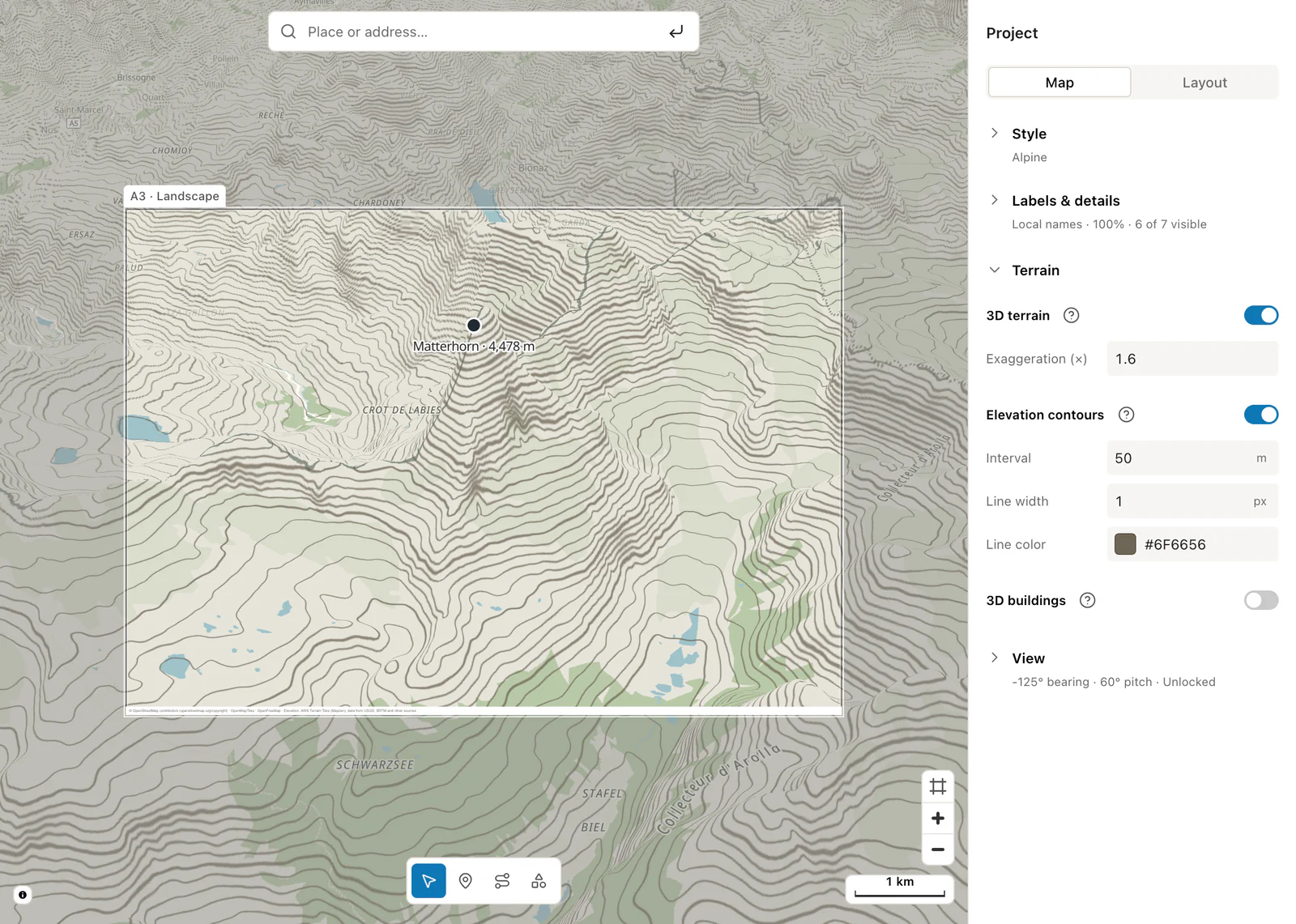
Task: Select the route line tool
Action: click(x=502, y=881)
